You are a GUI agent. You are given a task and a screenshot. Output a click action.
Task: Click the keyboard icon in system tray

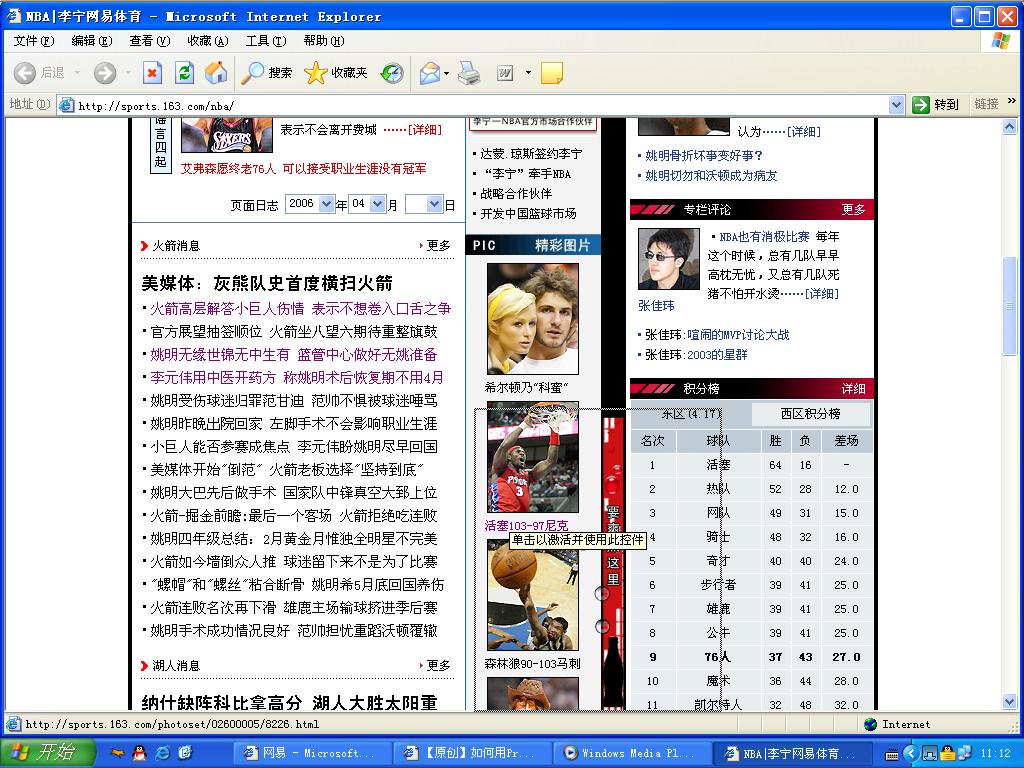point(892,754)
